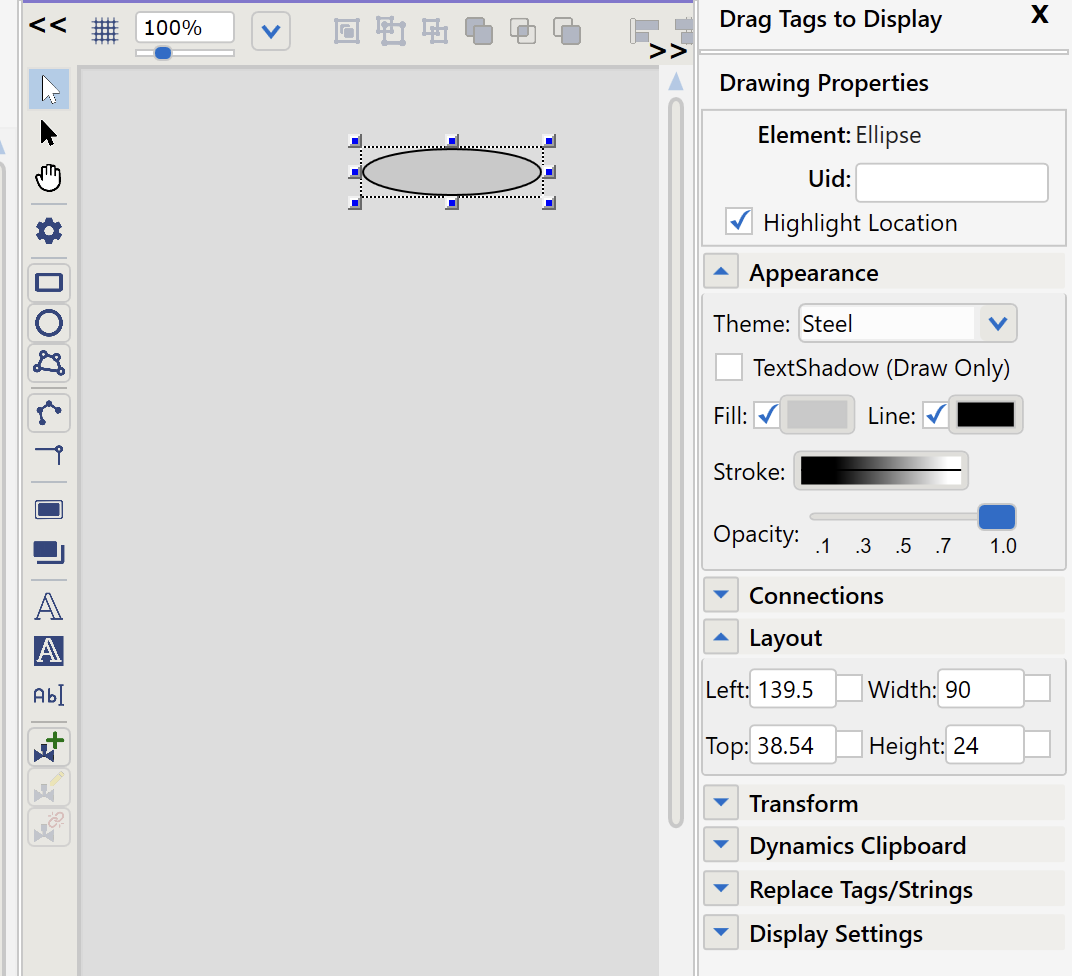The image size is (1072, 976).
Task: Click the grid toggle icon
Action: (105, 31)
